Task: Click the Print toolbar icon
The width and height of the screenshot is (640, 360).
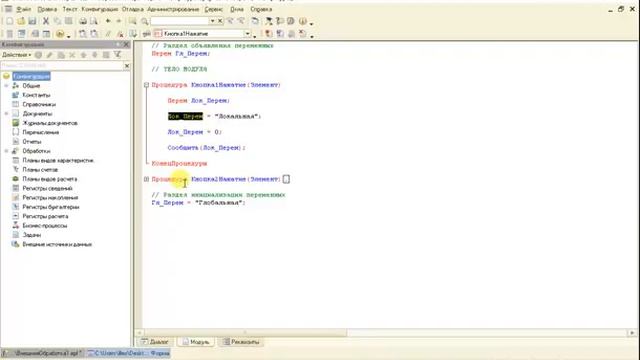Action: (83, 21)
